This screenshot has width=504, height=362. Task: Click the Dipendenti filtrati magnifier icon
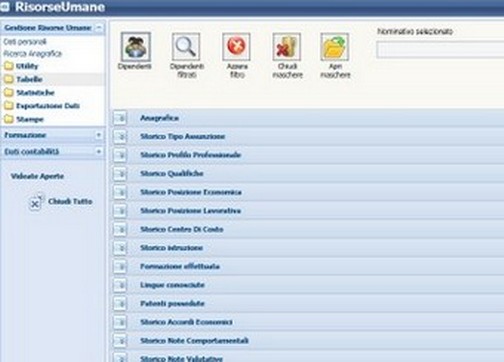click(x=186, y=47)
